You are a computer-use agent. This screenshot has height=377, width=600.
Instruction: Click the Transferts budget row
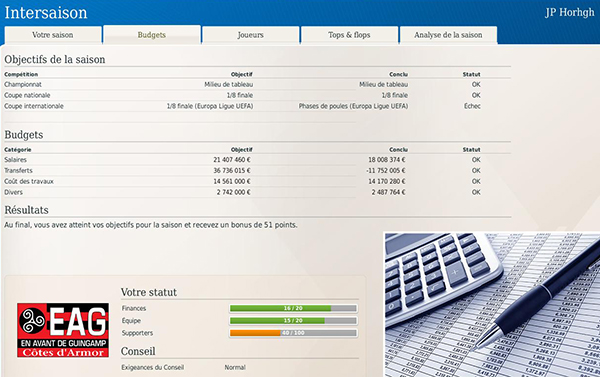(x=257, y=170)
